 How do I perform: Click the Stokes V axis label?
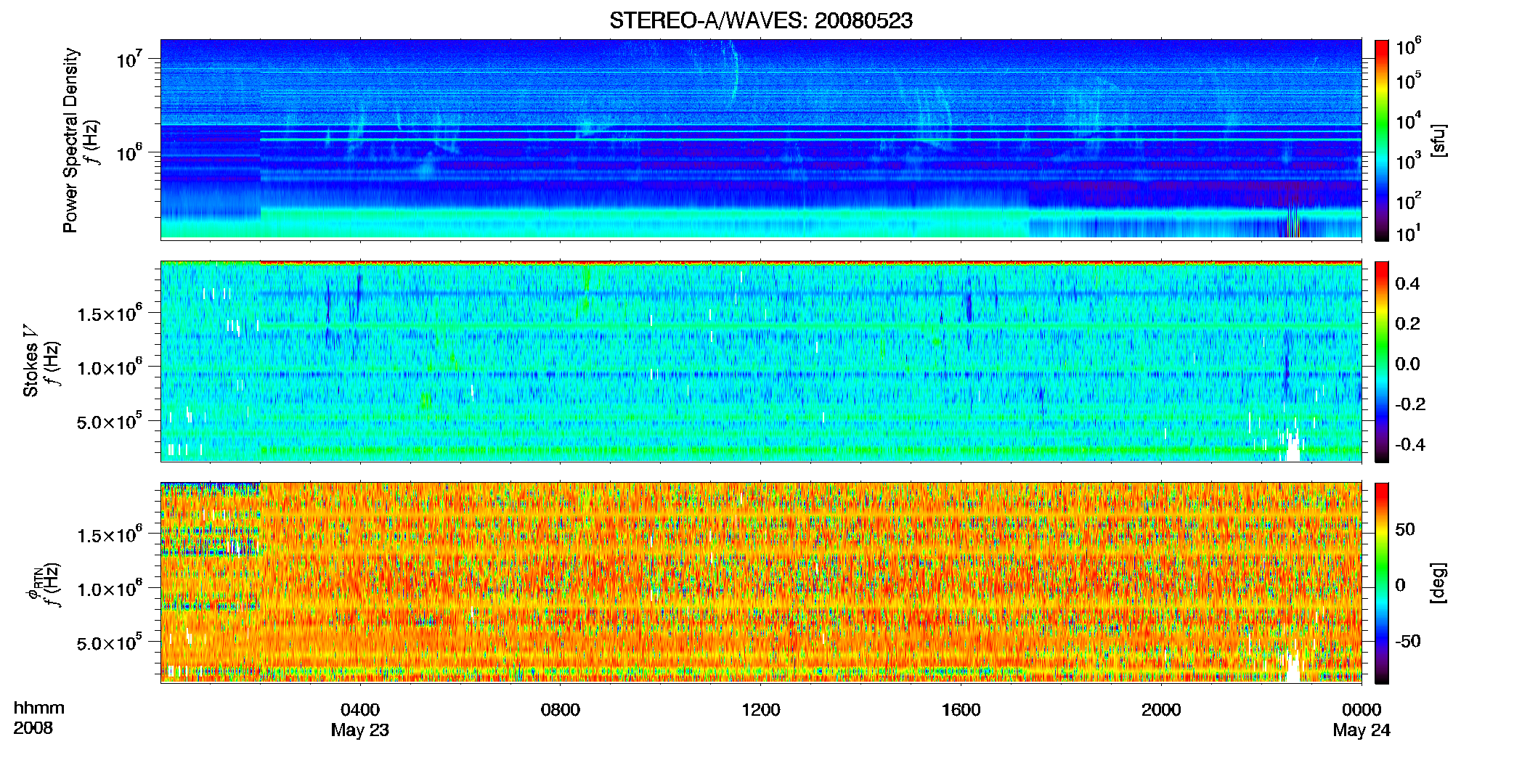(30, 361)
